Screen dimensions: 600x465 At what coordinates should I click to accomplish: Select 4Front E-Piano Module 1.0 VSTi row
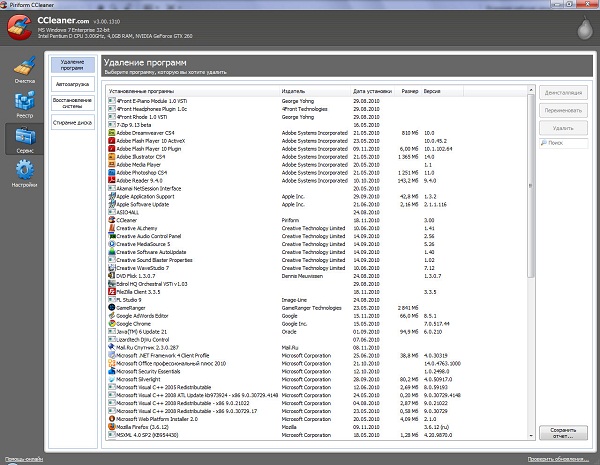tap(283, 101)
